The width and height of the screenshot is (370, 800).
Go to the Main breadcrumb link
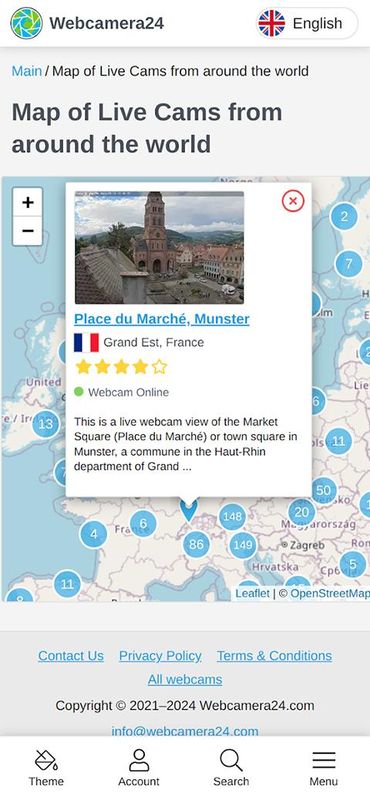[27, 71]
